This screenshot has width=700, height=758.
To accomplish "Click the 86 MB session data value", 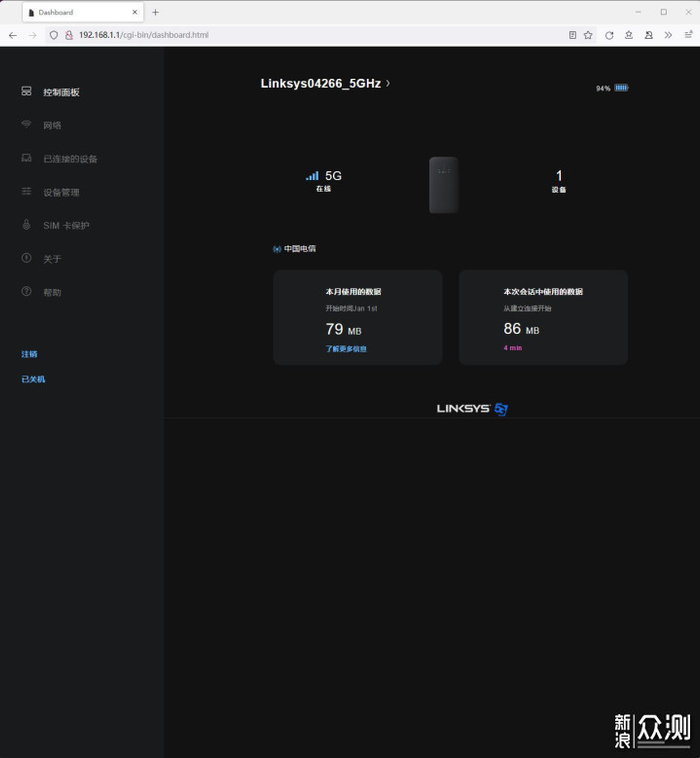I will [521, 329].
